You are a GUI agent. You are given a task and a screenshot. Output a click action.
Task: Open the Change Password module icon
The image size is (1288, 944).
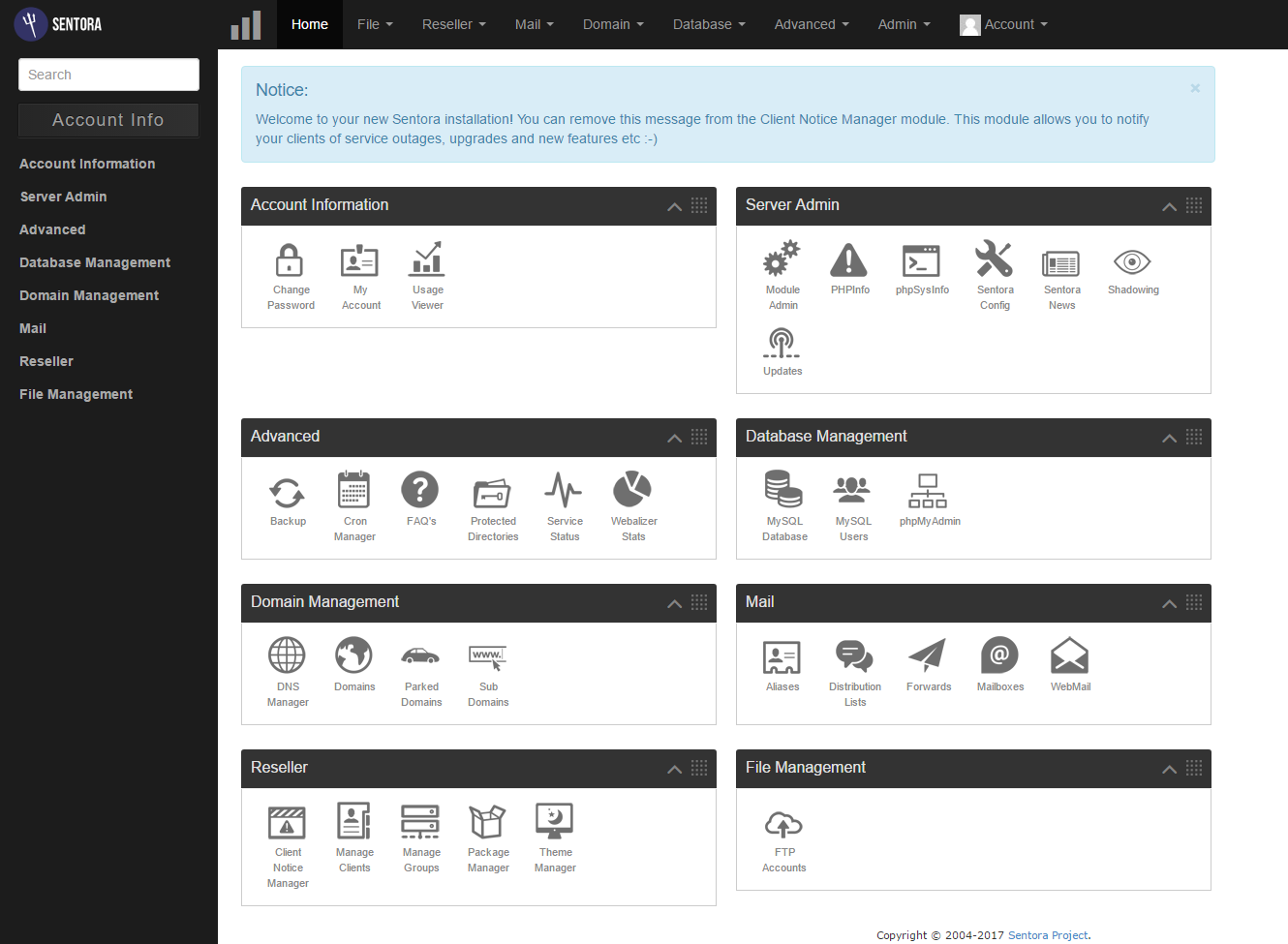coord(291,261)
